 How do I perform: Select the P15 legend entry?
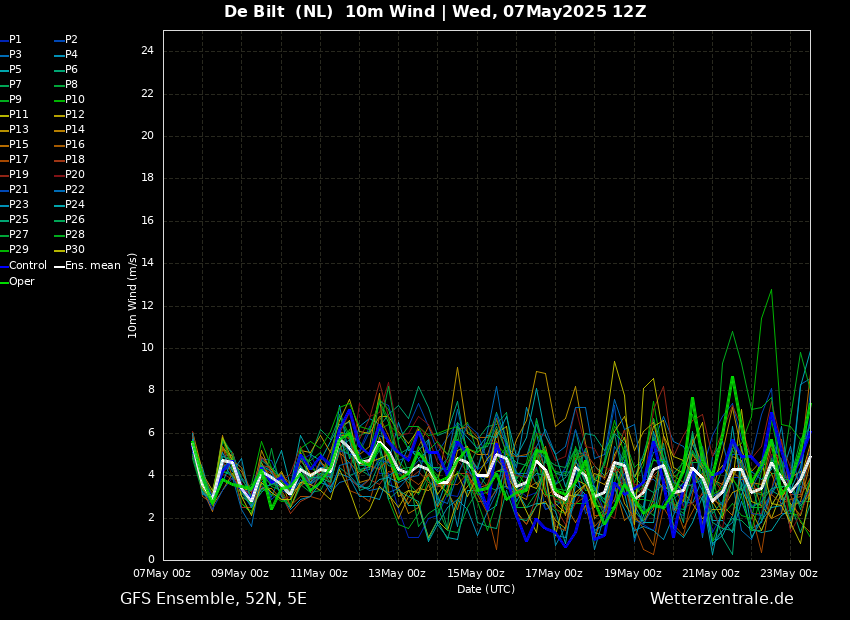tap(14, 145)
